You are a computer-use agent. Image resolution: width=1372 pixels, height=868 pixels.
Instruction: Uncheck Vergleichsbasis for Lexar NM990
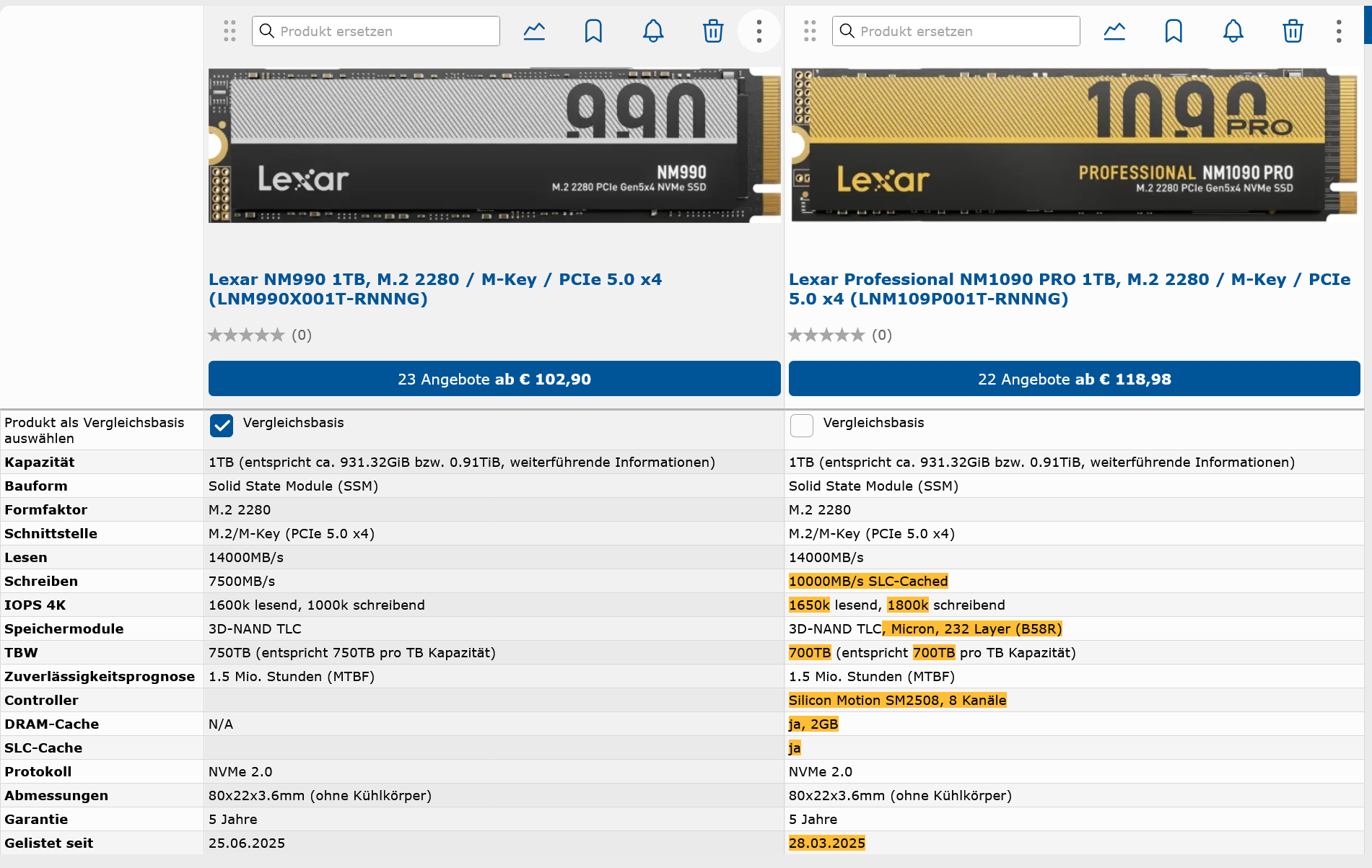pyautogui.click(x=222, y=426)
